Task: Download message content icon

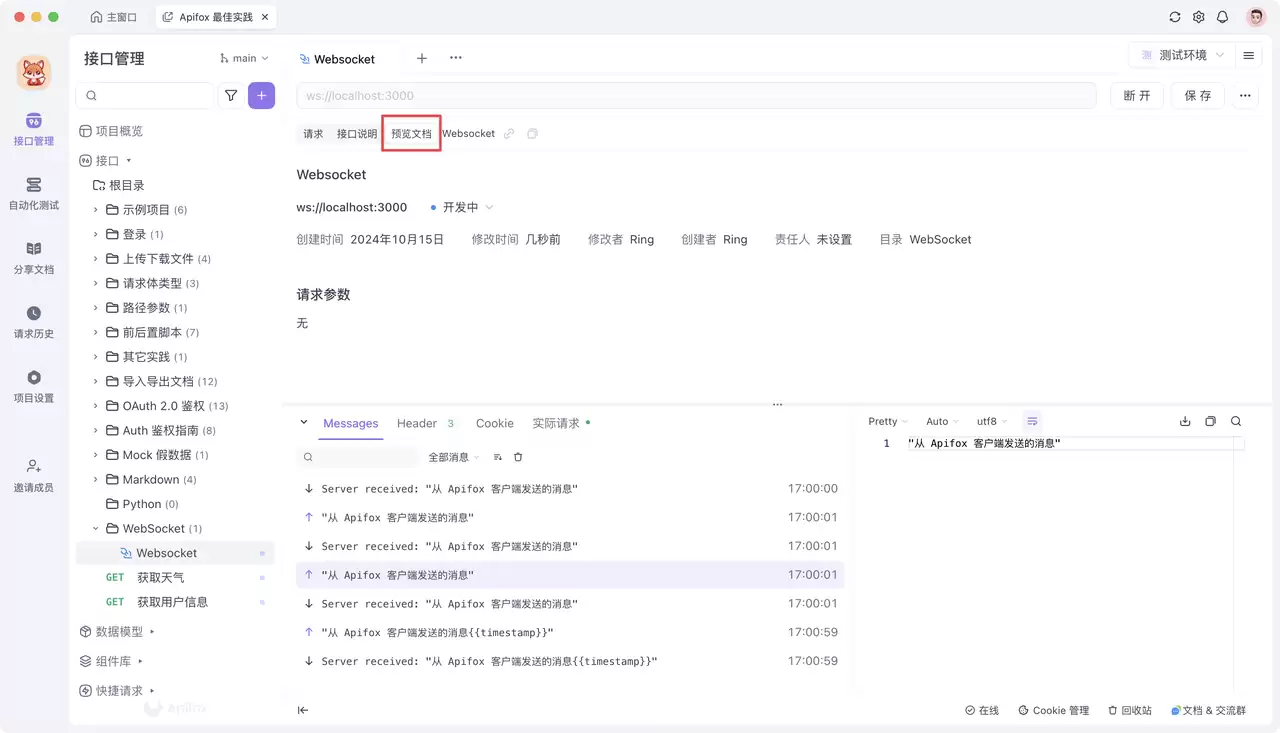Action: point(1185,421)
